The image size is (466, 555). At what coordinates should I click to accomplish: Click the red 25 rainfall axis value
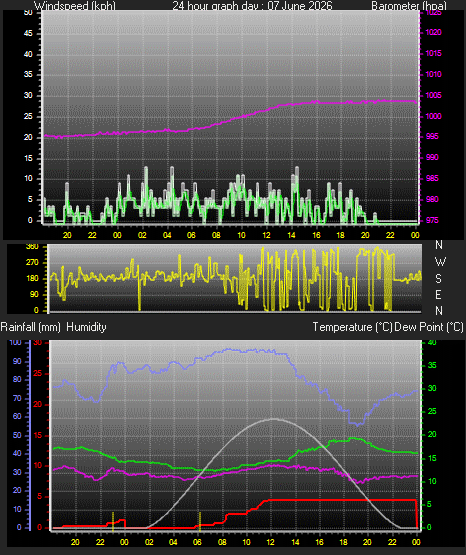coord(38,373)
